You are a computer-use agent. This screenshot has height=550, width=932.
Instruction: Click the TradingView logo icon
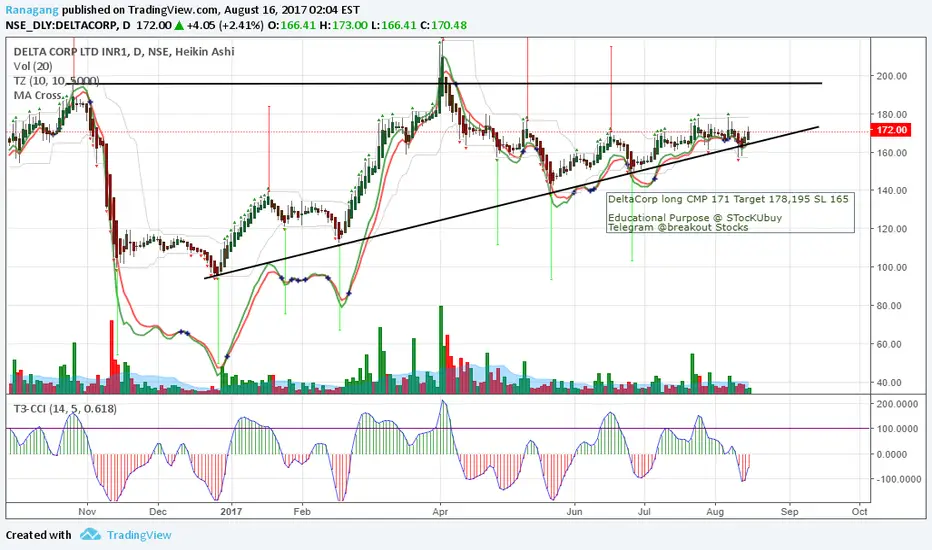[90, 534]
